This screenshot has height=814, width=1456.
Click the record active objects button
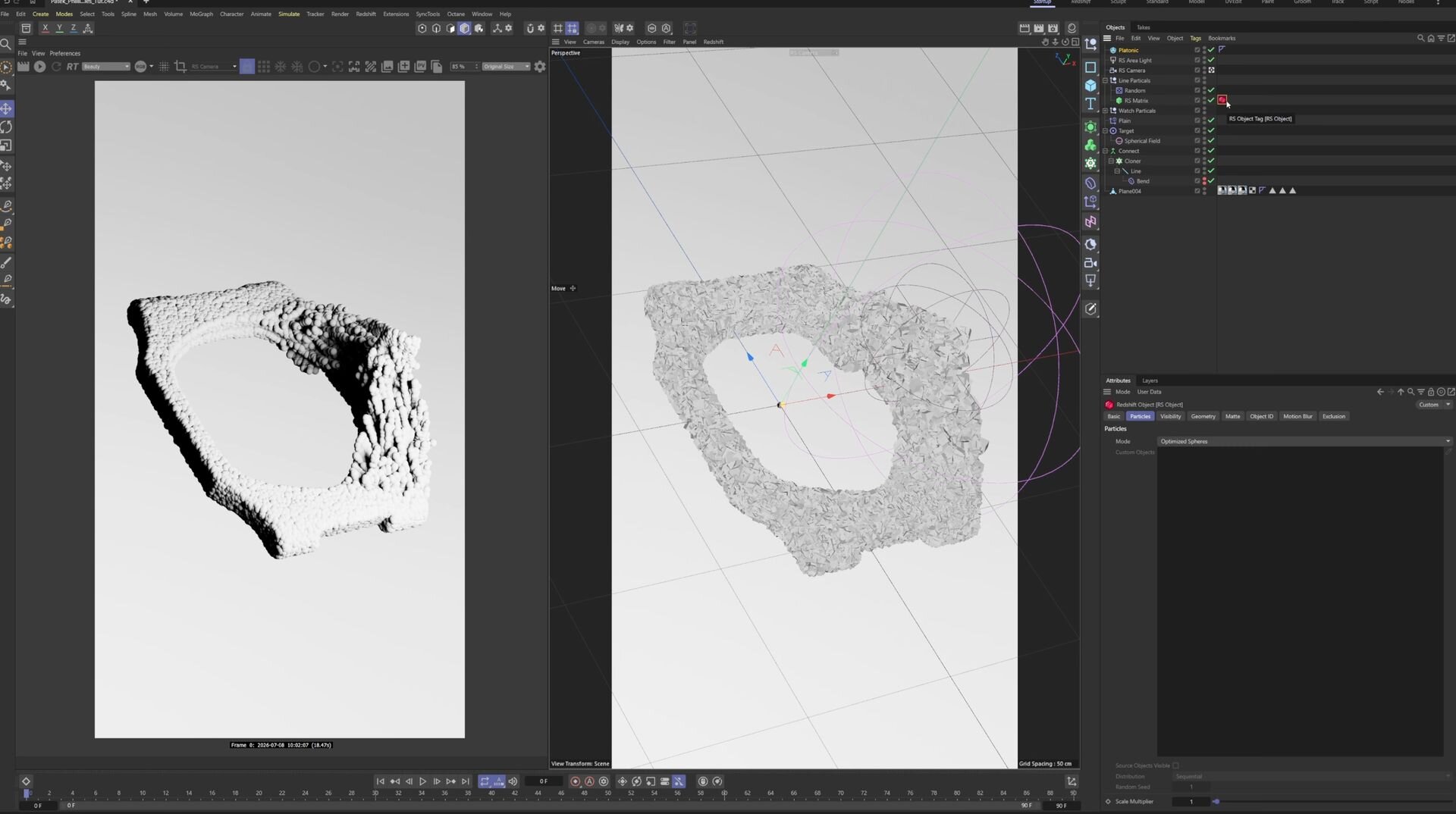tap(575, 781)
